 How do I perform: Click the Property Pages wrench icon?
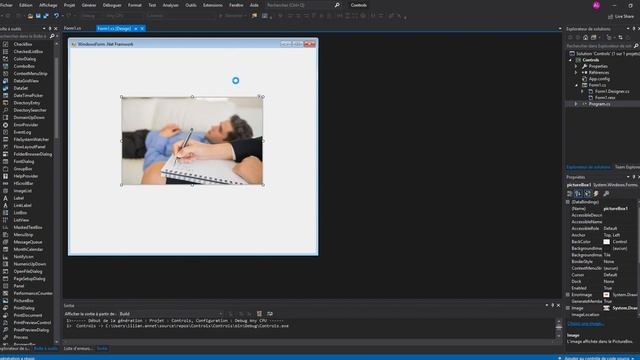click(606, 194)
